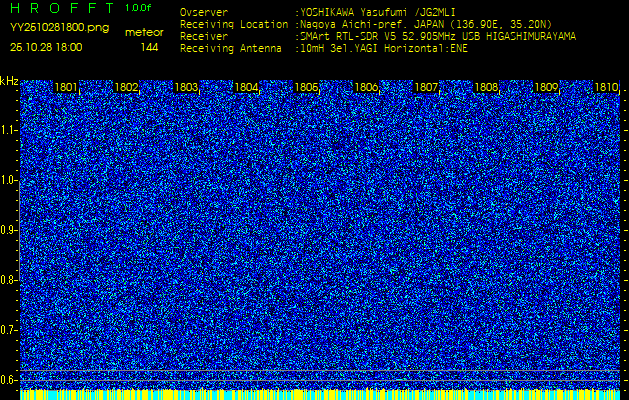The width and height of the screenshot is (629, 400).
Task: Click the 1807 time marker
Action: pos(426,88)
